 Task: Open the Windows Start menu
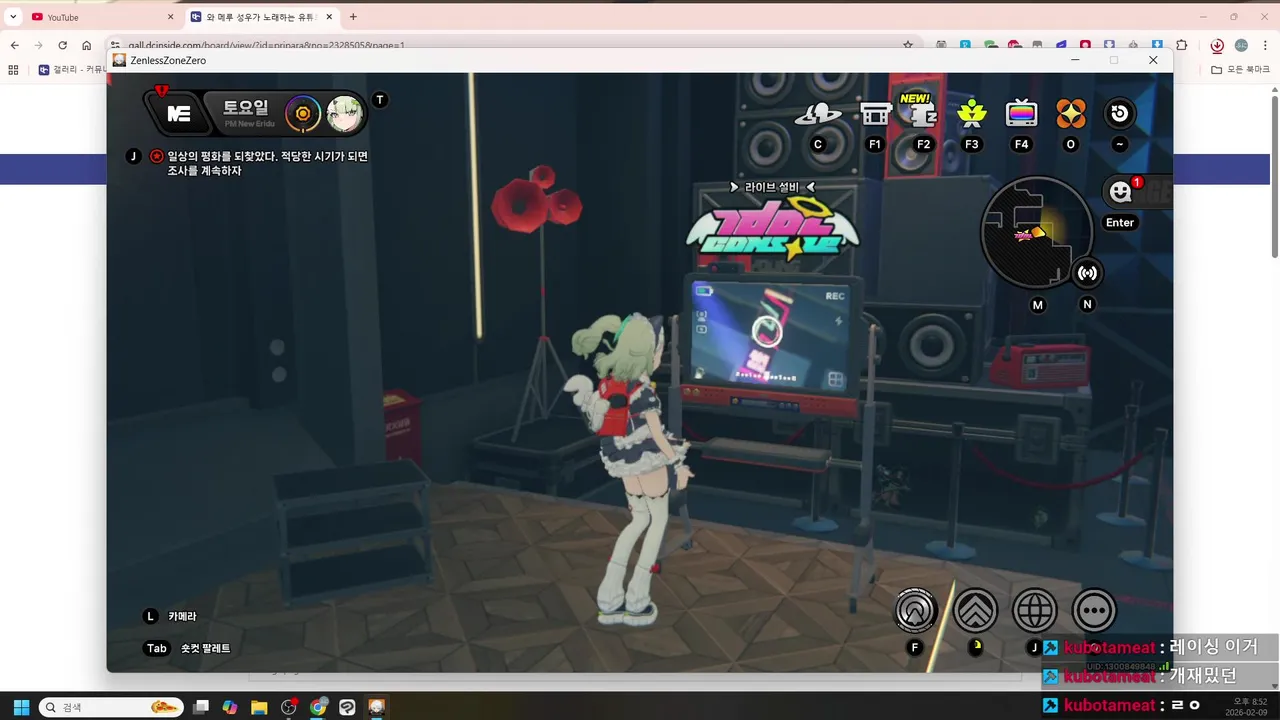21,707
